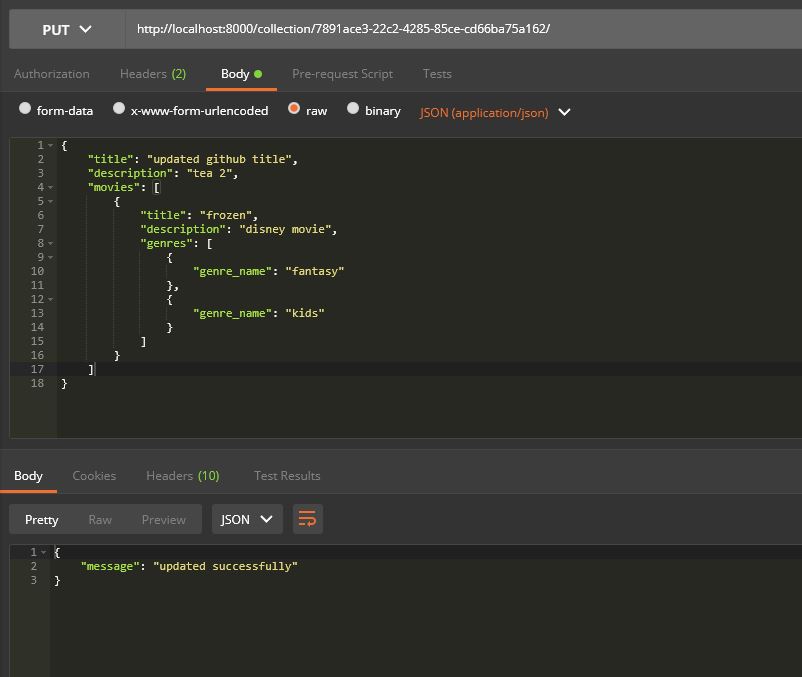Select the Pretty response view
Image resolution: width=802 pixels, height=677 pixels.
coord(41,520)
